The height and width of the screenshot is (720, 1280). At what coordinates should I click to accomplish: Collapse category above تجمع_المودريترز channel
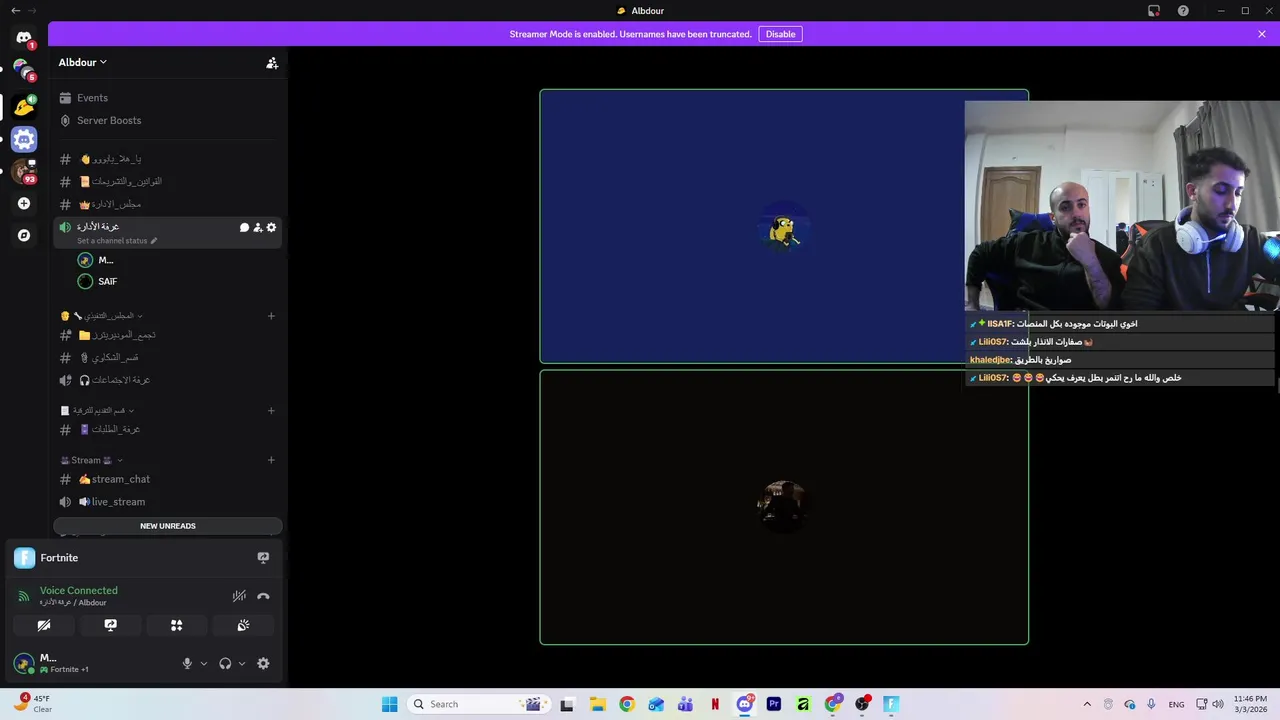[x=101, y=316]
